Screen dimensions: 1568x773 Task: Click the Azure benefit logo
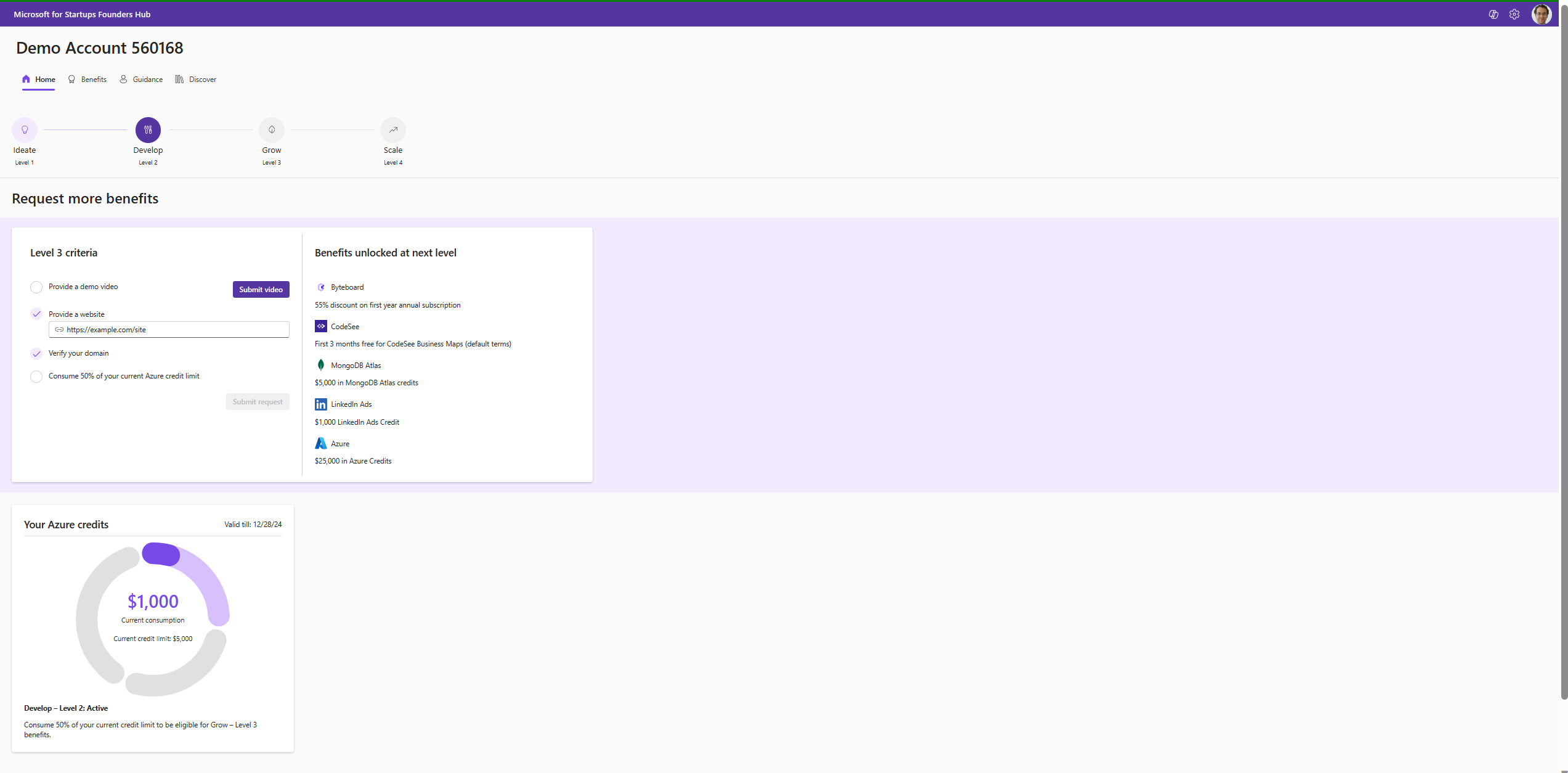(x=321, y=443)
